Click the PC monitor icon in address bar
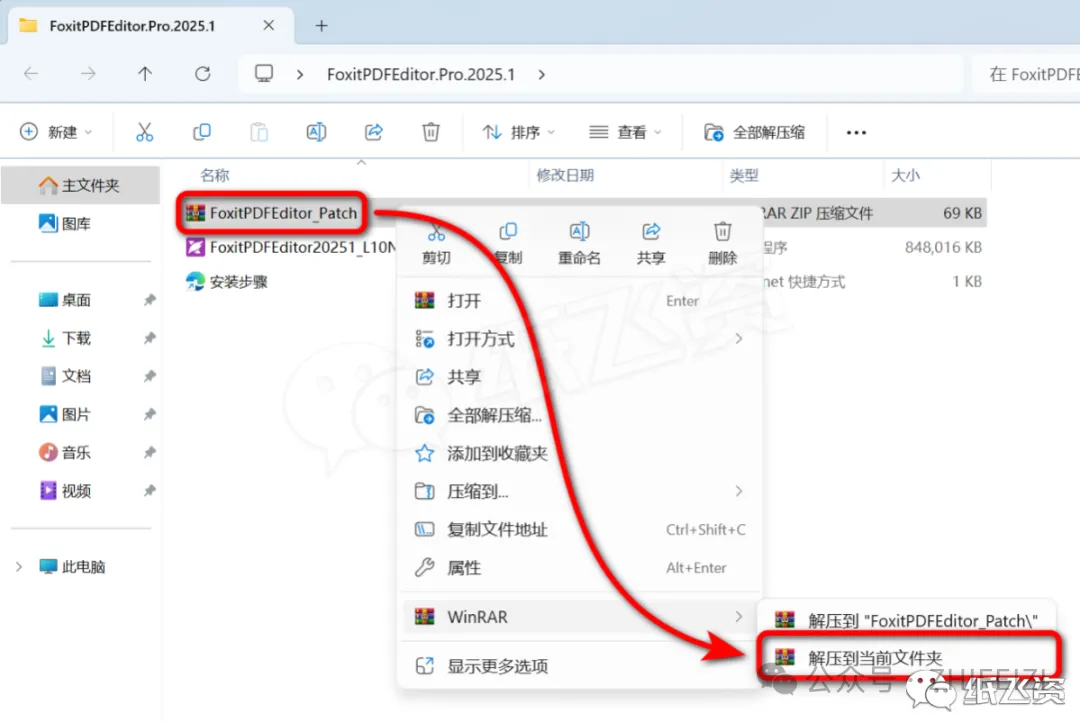Image resolution: width=1080 pixels, height=722 pixels. coord(264,74)
